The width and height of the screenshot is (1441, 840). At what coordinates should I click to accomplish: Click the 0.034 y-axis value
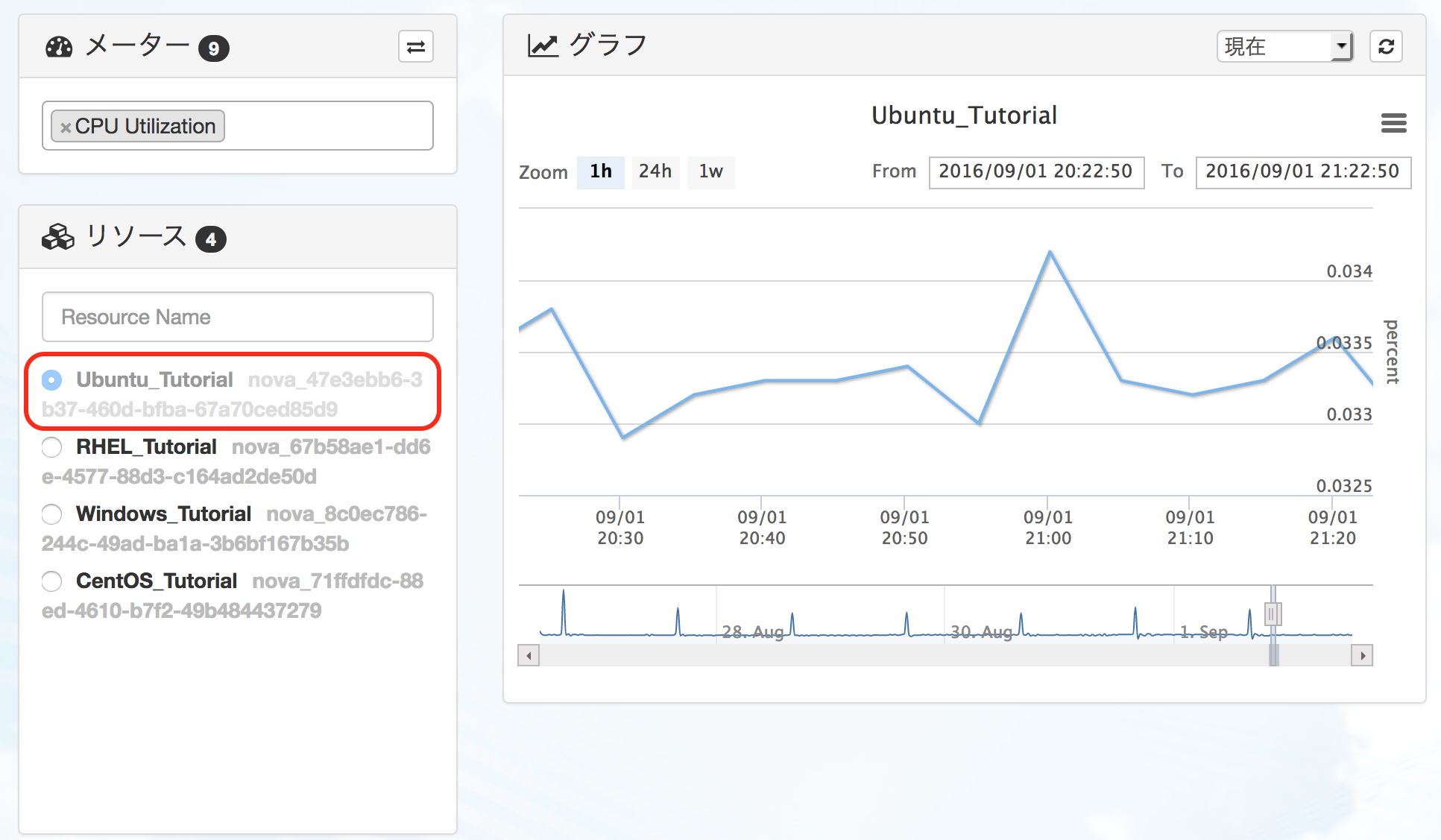tap(1349, 271)
